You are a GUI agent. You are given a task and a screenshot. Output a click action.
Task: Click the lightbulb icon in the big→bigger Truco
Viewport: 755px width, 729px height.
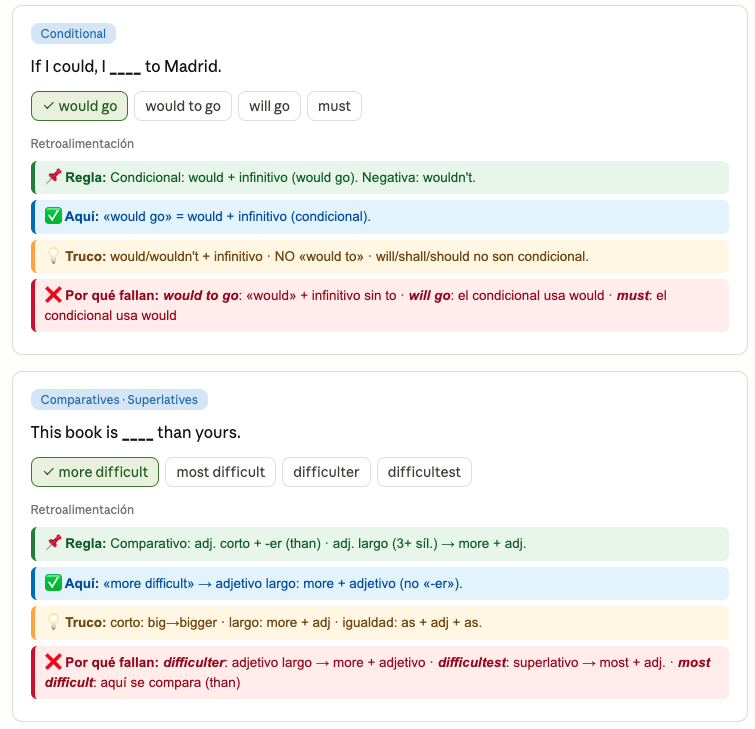click(x=53, y=622)
